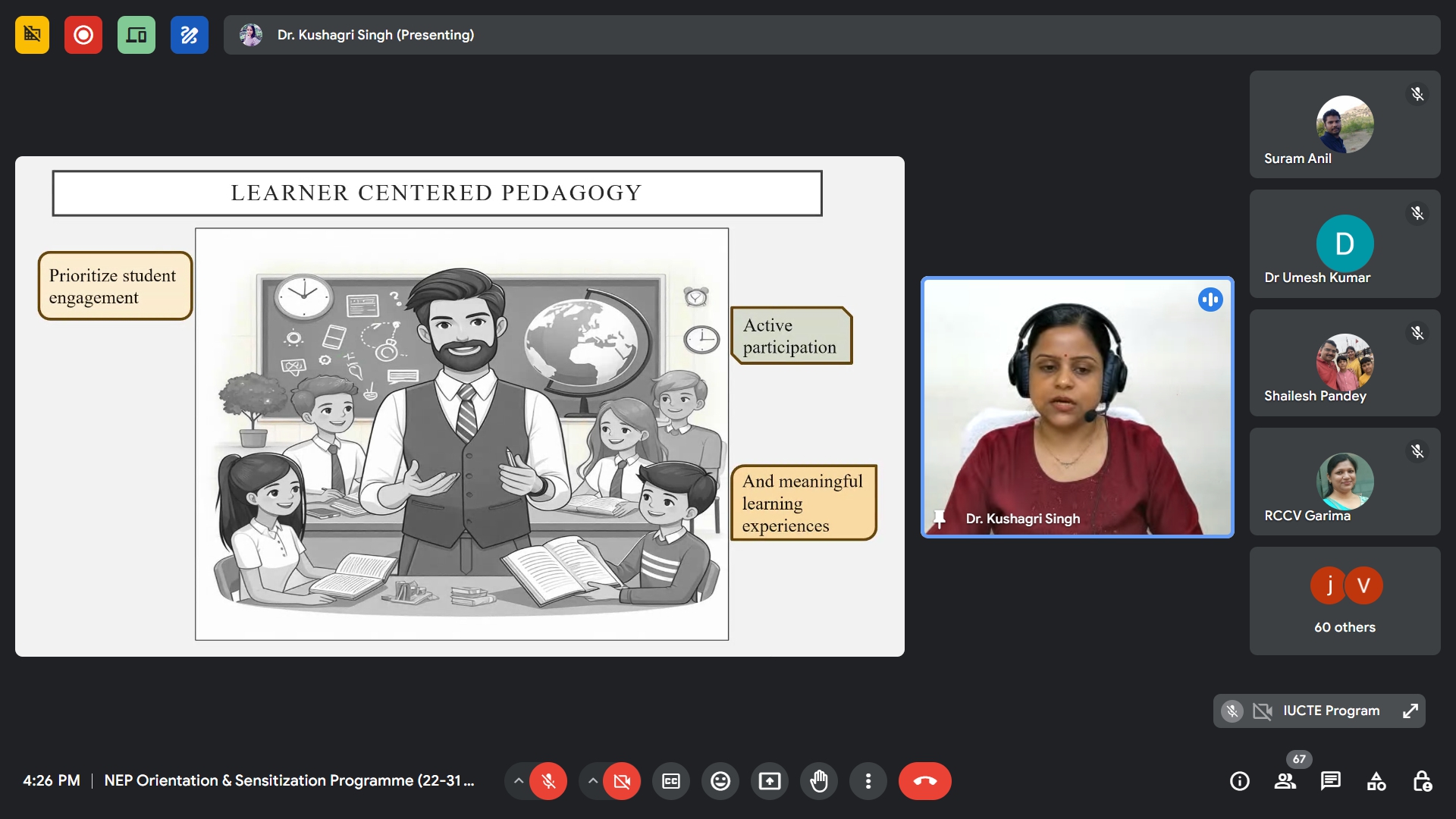Click the yellow slashed-screen extension icon
The width and height of the screenshot is (1456, 819).
tap(32, 35)
